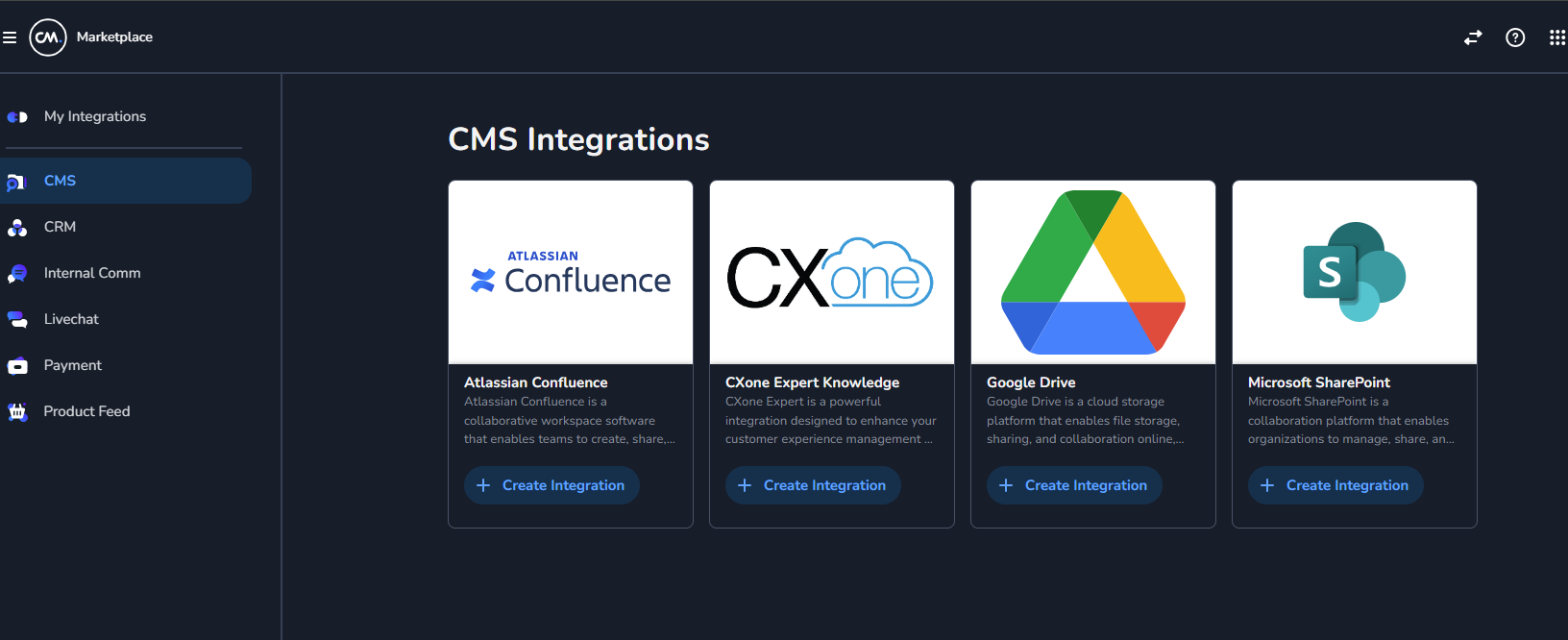Select the Internal Comm category
Screen dimensions: 1568x640
click(92, 273)
